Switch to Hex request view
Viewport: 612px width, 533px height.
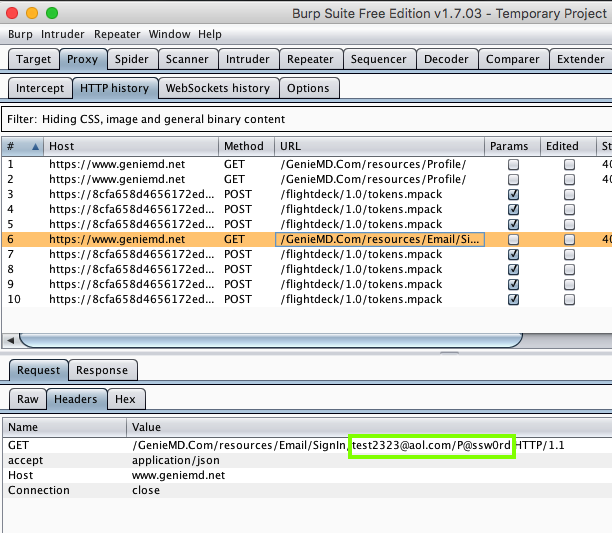[x=125, y=399]
